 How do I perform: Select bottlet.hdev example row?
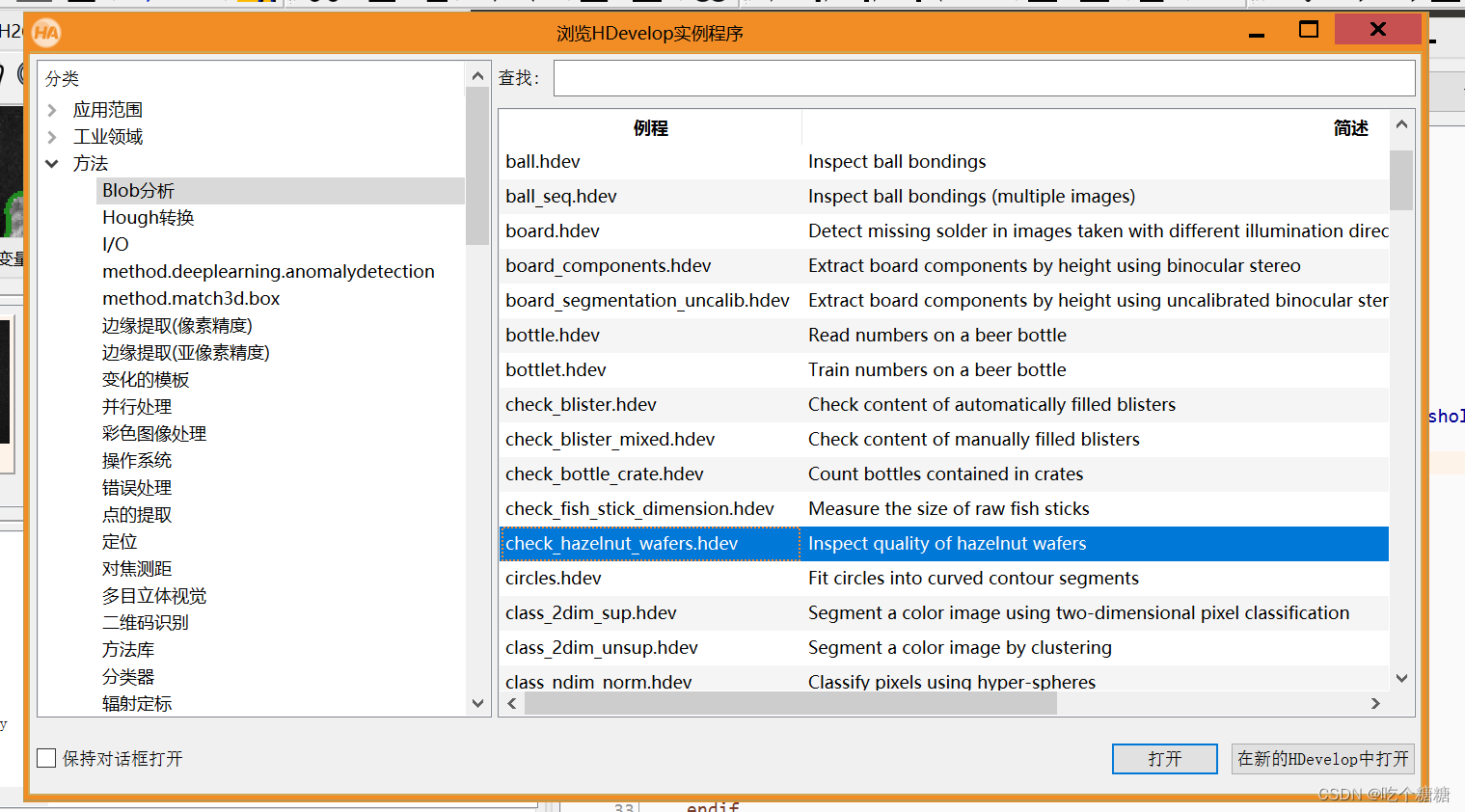point(944,370)
